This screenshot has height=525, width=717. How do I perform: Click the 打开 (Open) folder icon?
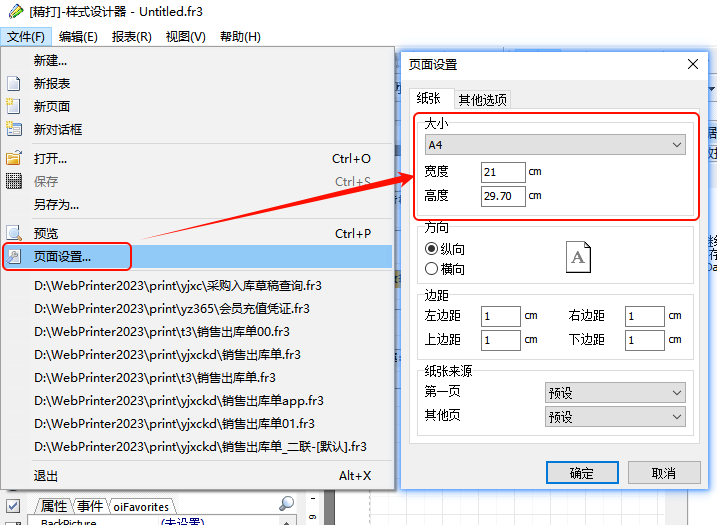14,158
